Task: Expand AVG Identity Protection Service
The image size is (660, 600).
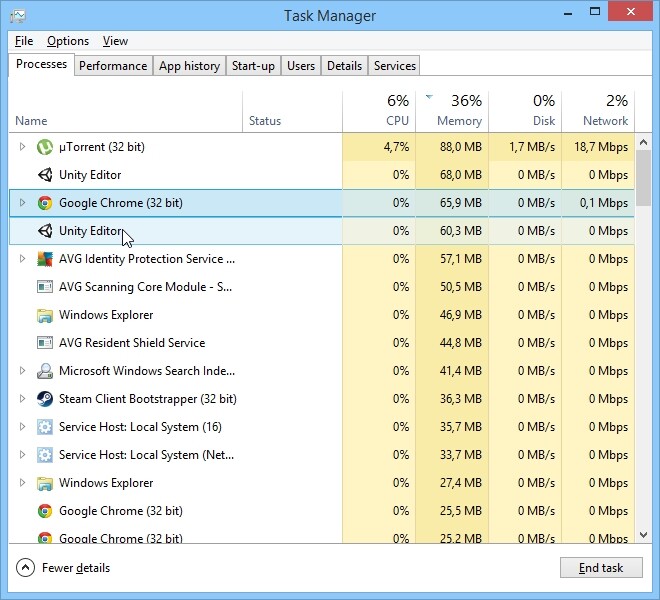Action: [x=22, y=259]
